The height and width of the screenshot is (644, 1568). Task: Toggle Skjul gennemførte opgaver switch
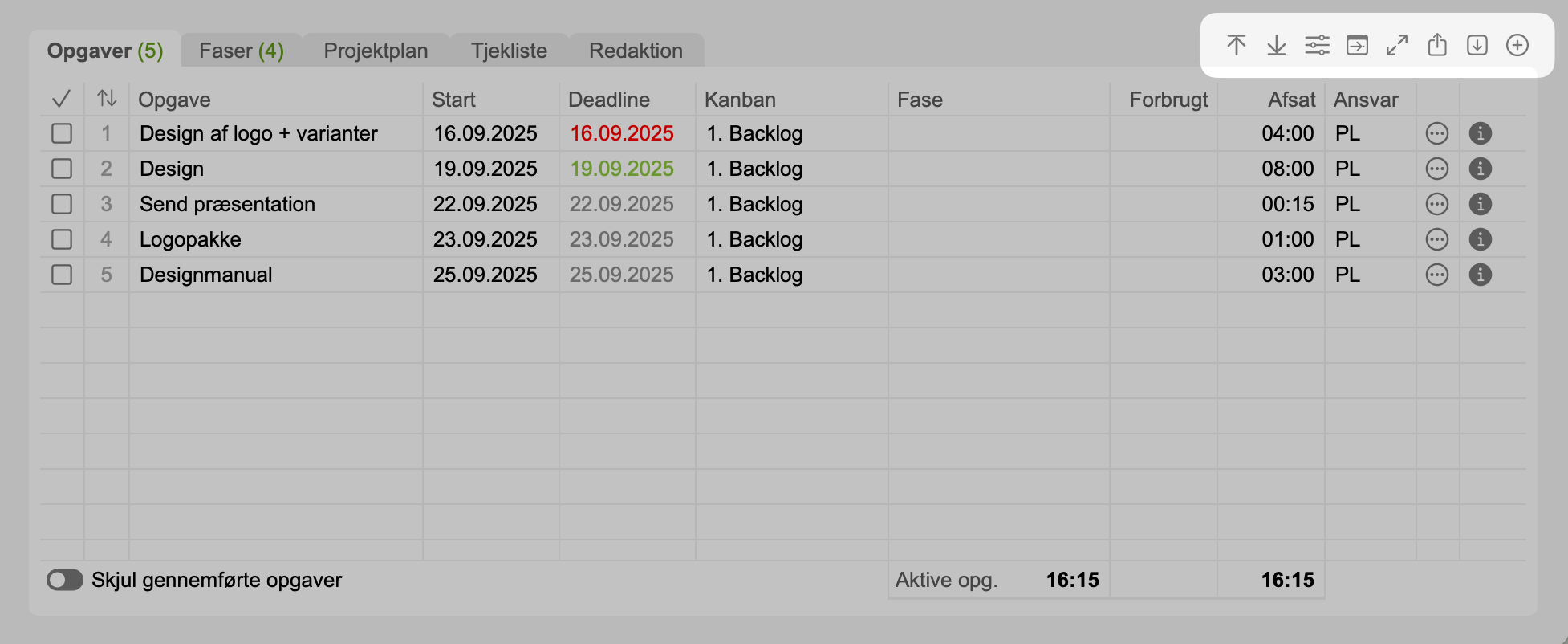[65, 580]
